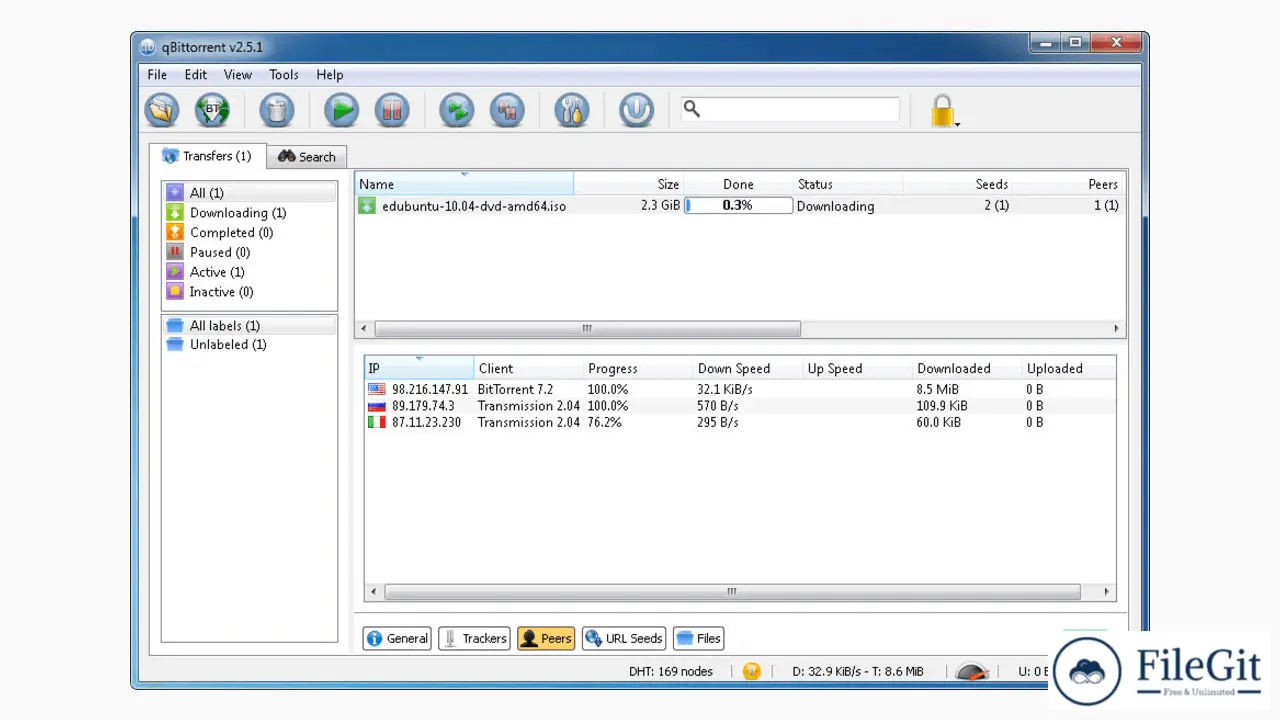Select edubuntu-10.04-dvd-amd64.iso torrent row

[740, 206]
